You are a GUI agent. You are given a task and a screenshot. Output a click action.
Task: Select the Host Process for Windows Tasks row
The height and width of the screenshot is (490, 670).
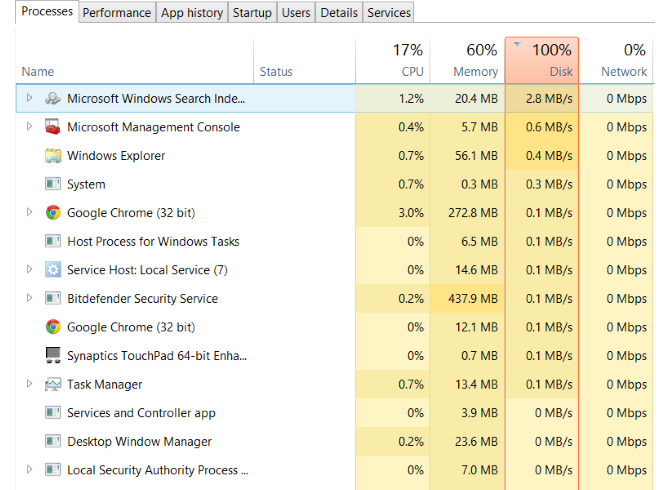334,241
